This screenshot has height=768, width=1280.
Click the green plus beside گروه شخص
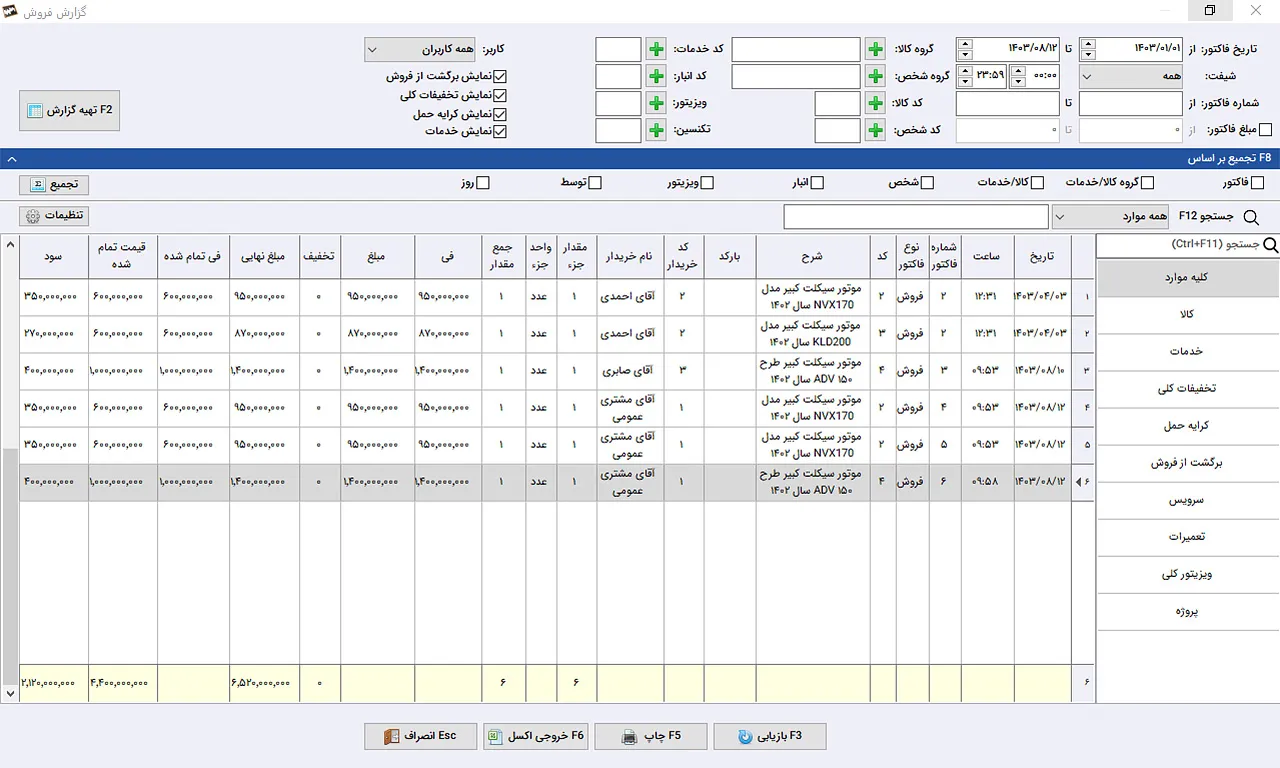[x=875, y=76]
